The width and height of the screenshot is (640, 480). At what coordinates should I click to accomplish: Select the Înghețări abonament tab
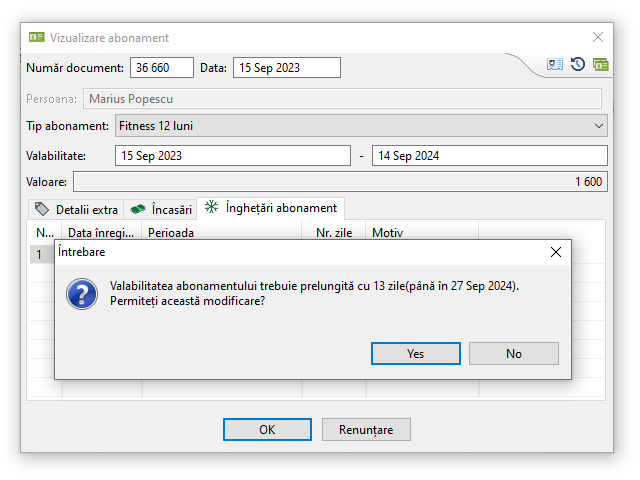(270, 208)
